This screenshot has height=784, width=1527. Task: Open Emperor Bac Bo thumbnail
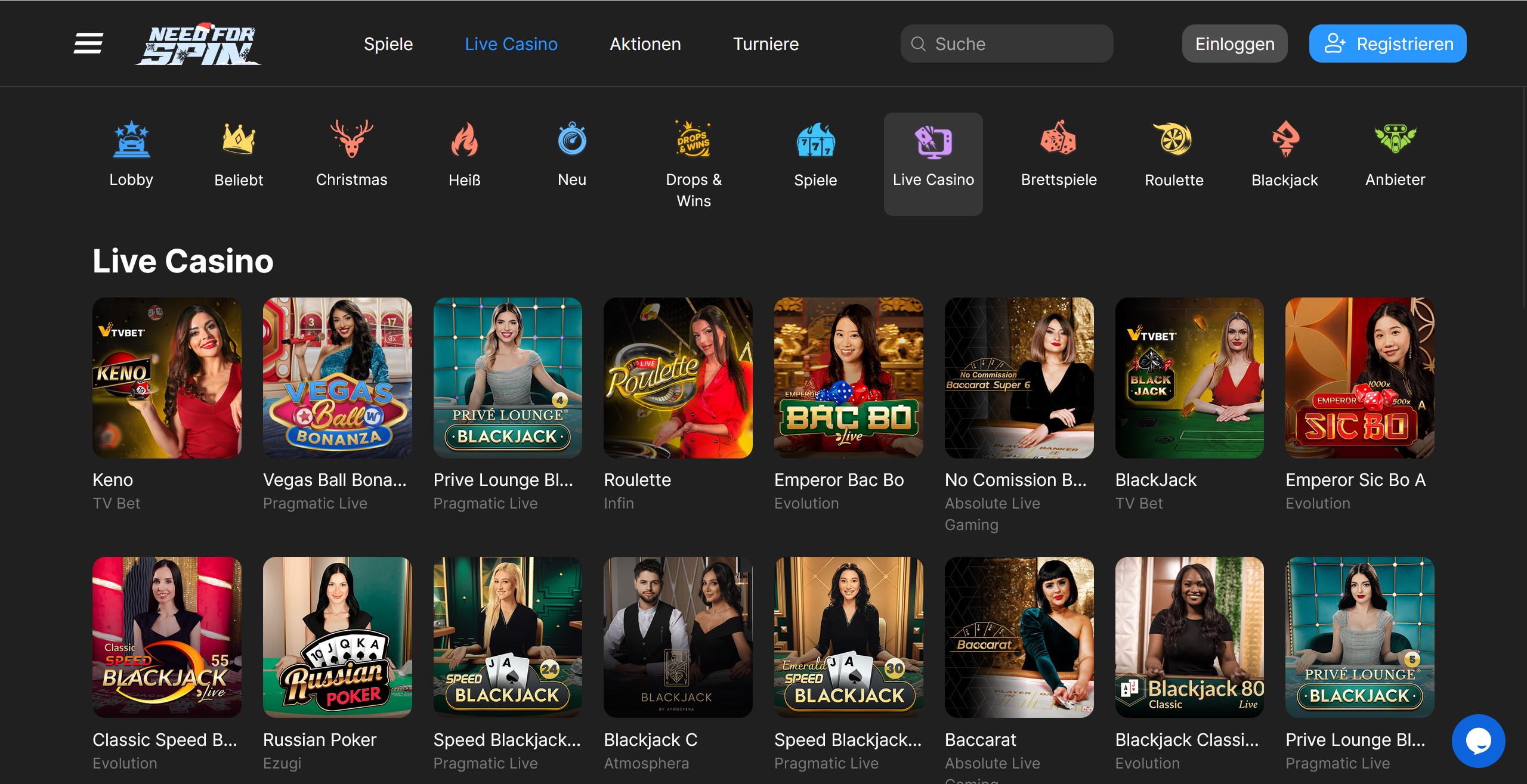coord(849,378)
